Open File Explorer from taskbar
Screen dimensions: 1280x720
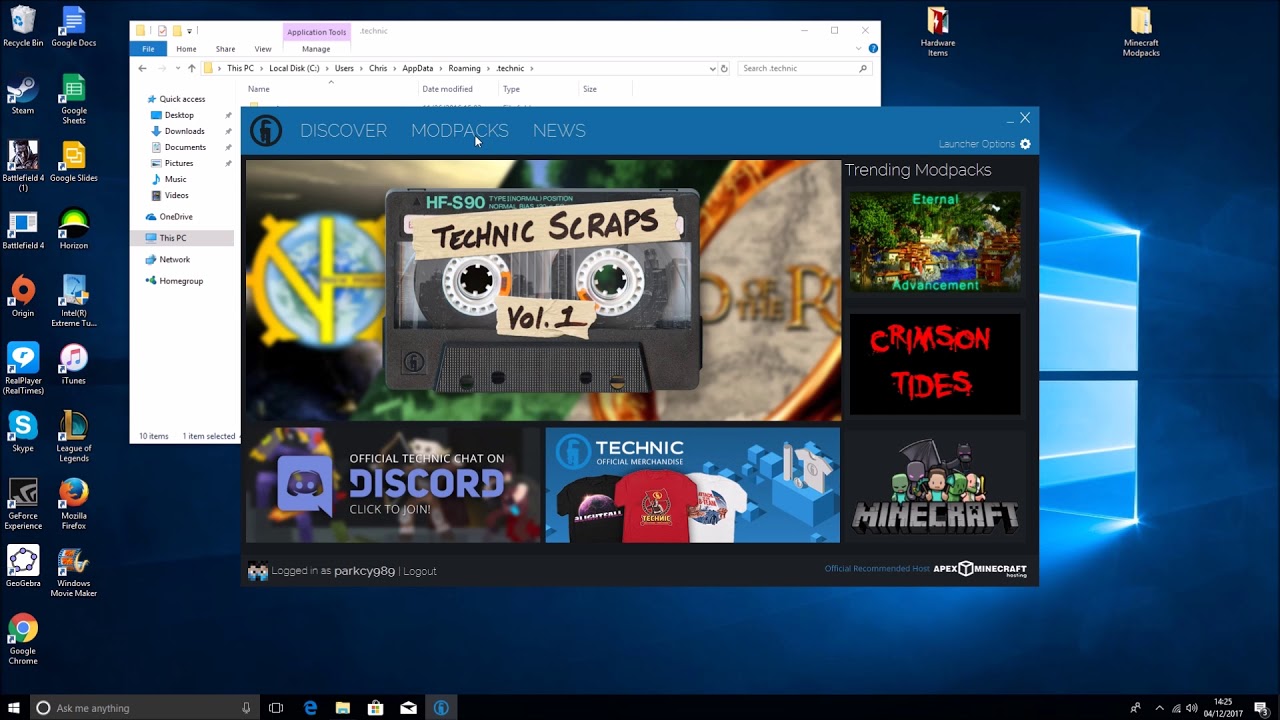[343, 708]
